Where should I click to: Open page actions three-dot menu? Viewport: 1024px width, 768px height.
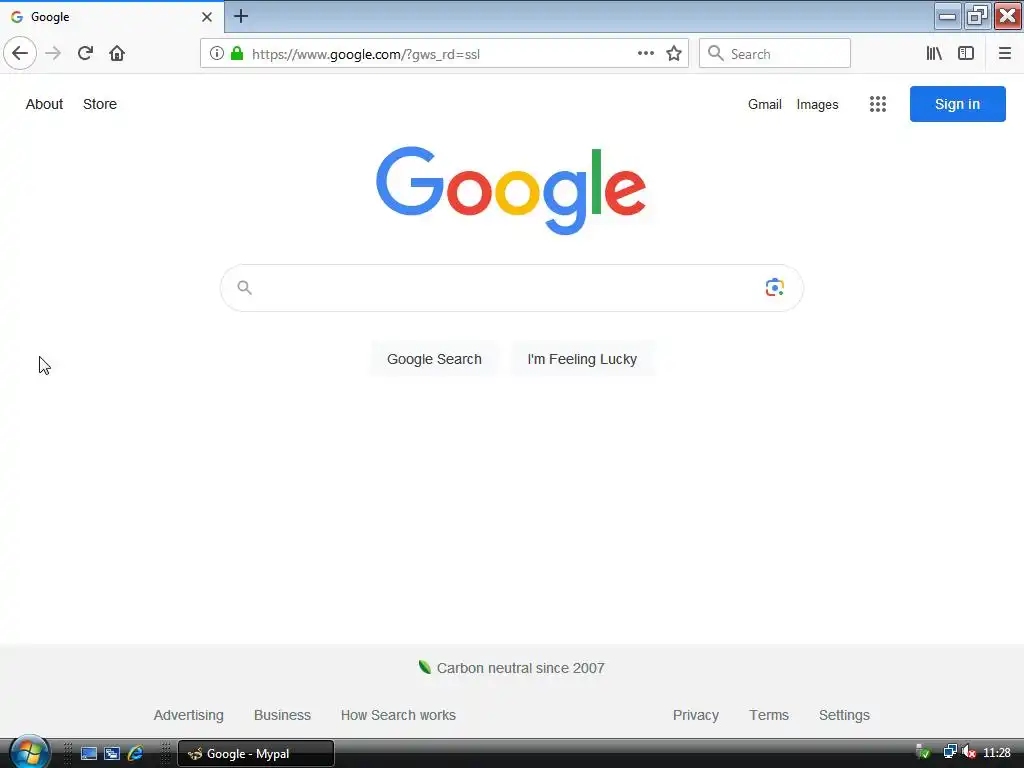coord(645,54)
